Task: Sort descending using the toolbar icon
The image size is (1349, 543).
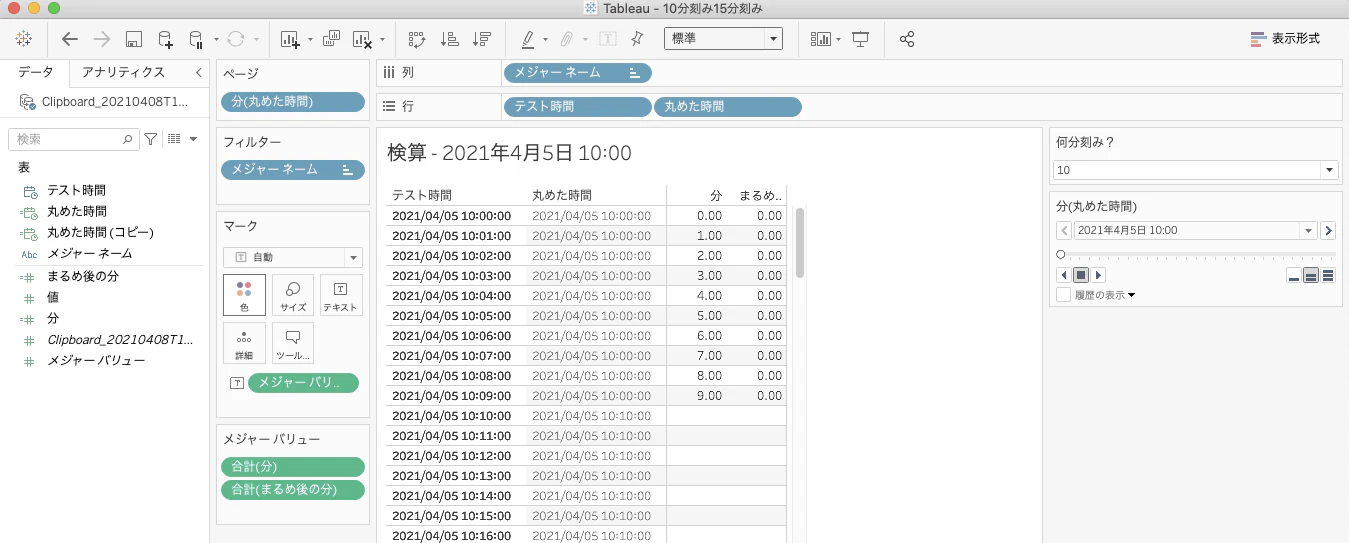Action: [482, 39]
